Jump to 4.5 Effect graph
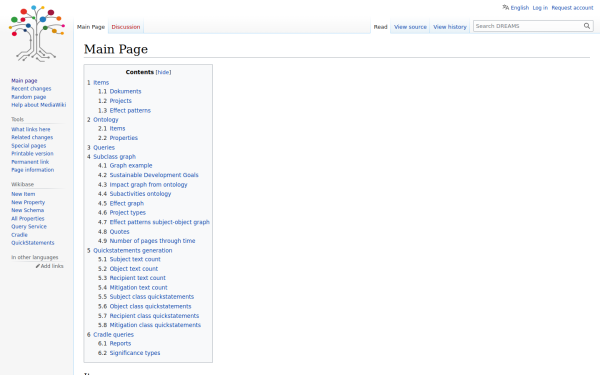The width and height of the screenshot is (600, 375). pos(127,204)
